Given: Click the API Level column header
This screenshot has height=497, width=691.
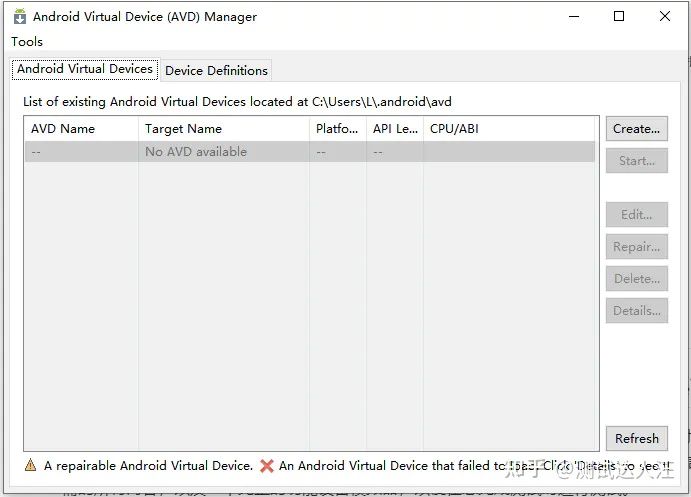Looking at the screenshot, I should tap(395, 129).
